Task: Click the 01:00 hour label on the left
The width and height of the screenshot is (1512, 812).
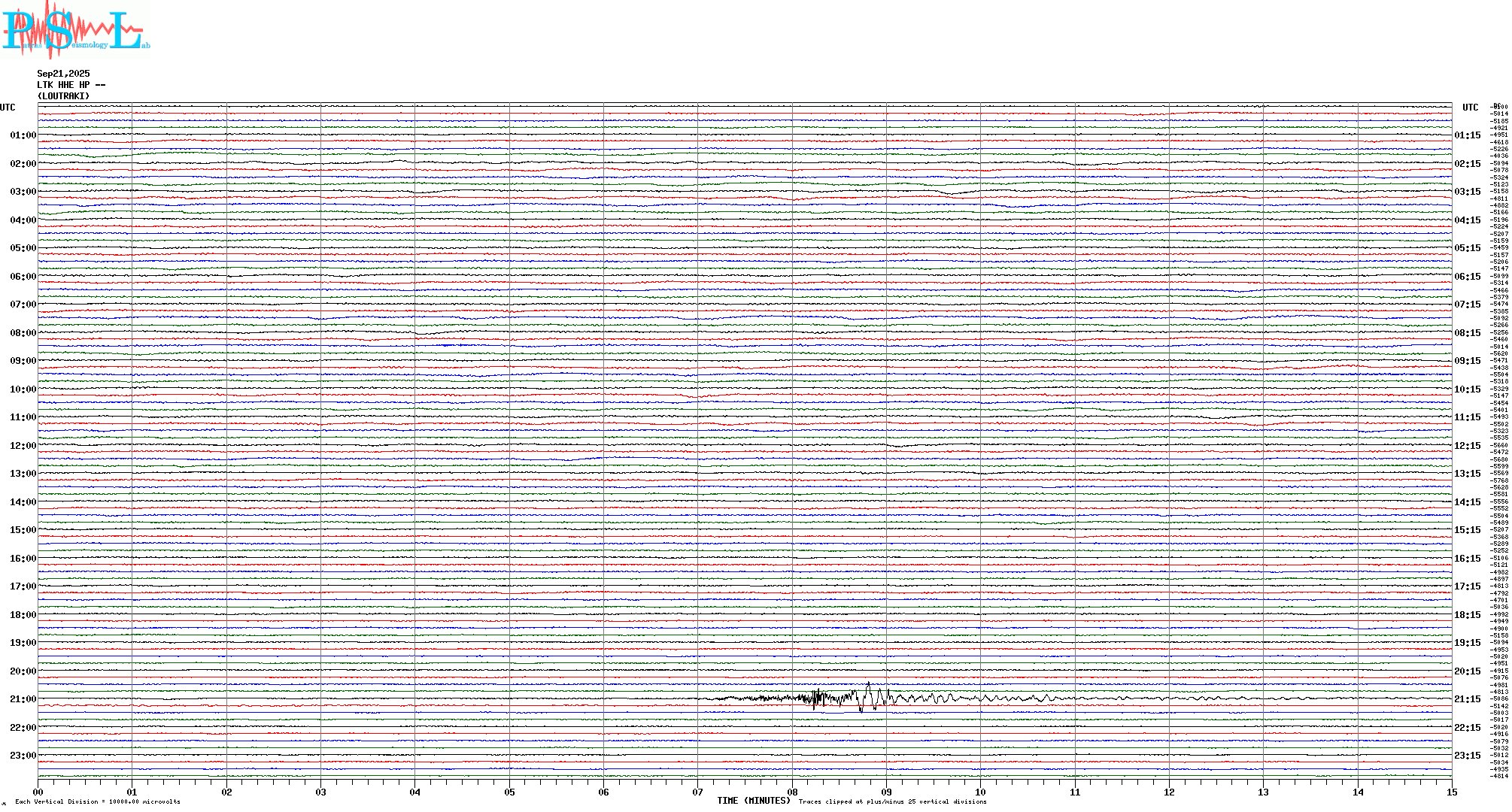Action: tap(23, 135)
